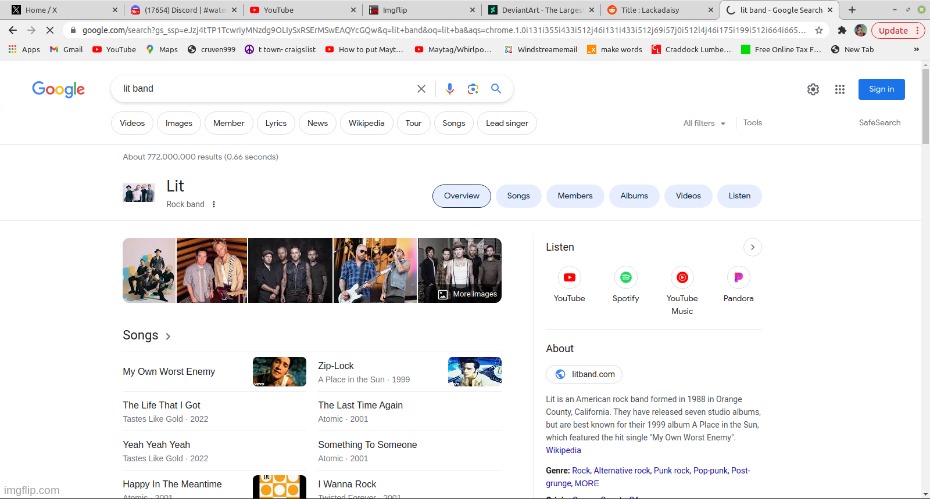Click the browser forward arrow
The width and height of the screenshot is (930, 499).
(x=31, y=30)
